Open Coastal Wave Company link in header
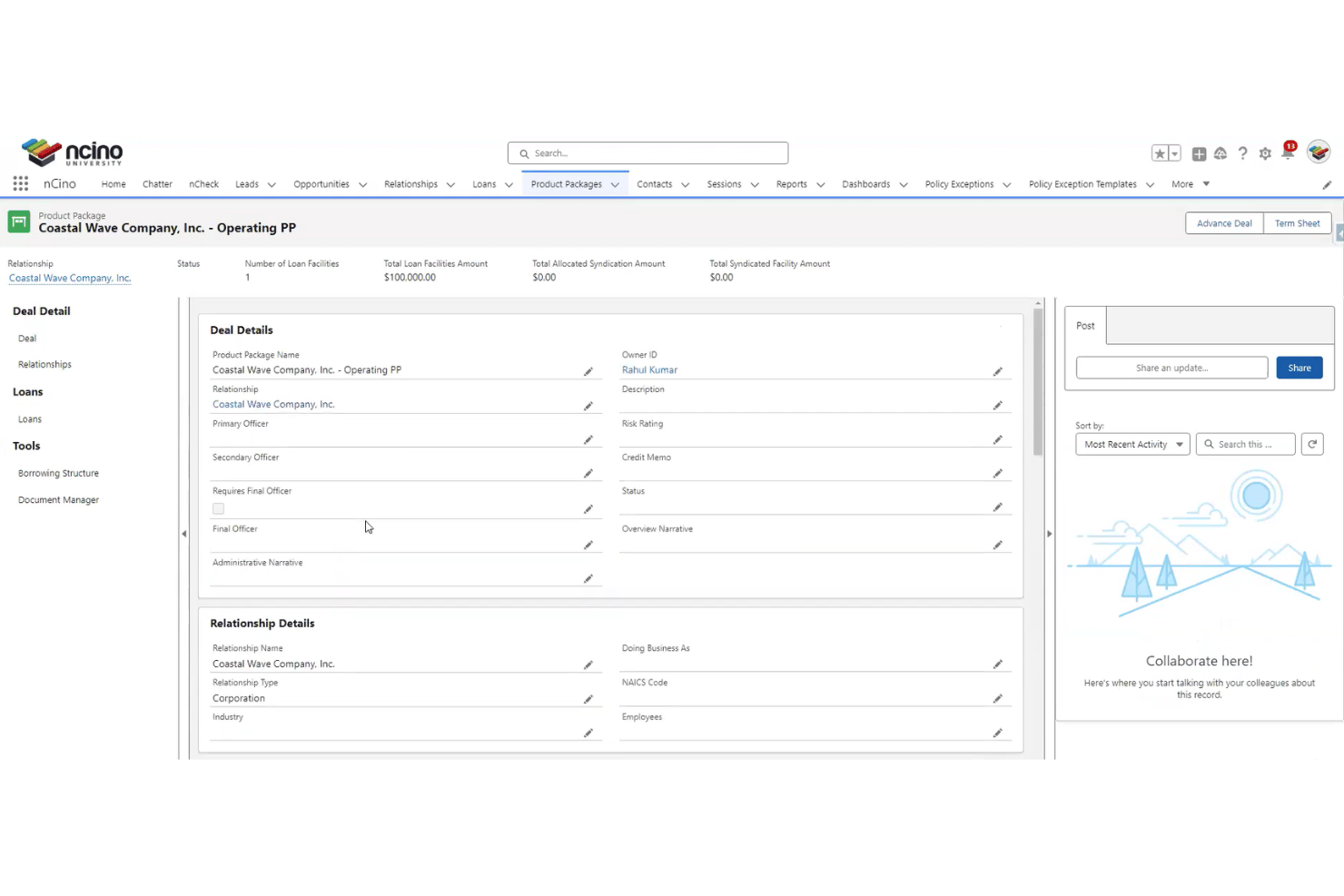The height and width of the screenshot is (896, 1344). (x=70, y=278)
